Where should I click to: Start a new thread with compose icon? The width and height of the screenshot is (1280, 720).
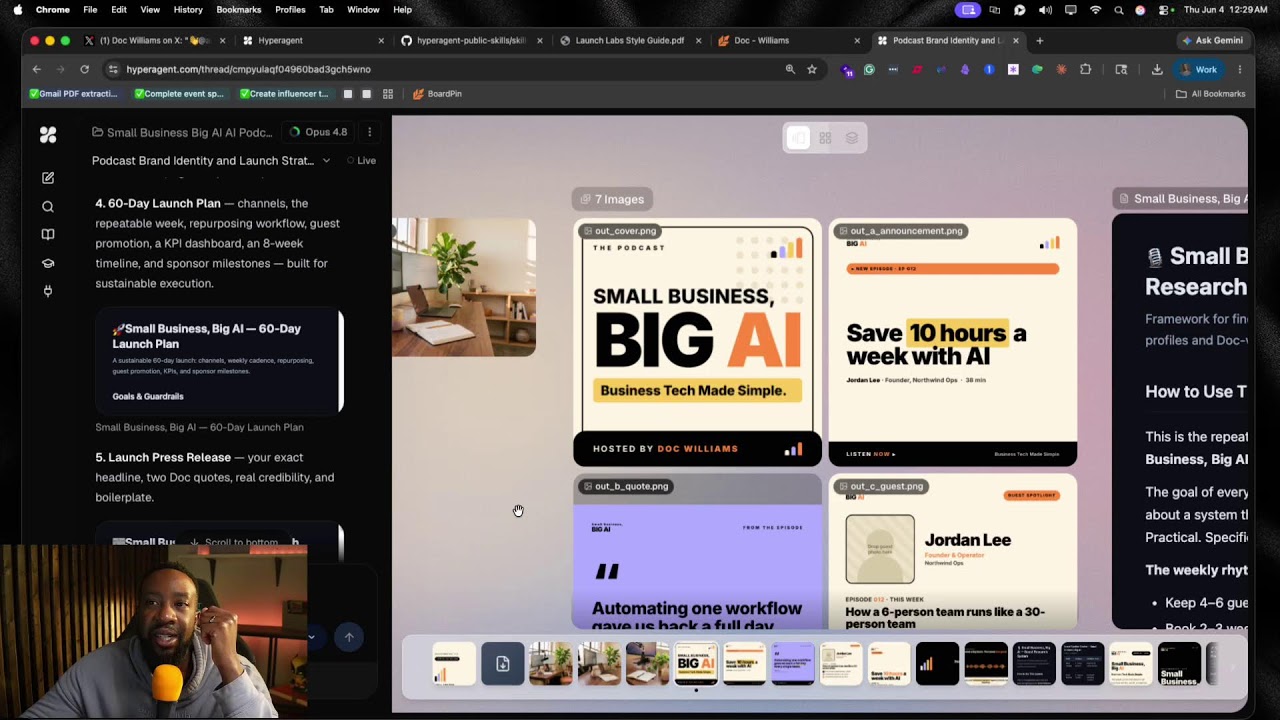point(48,178)
